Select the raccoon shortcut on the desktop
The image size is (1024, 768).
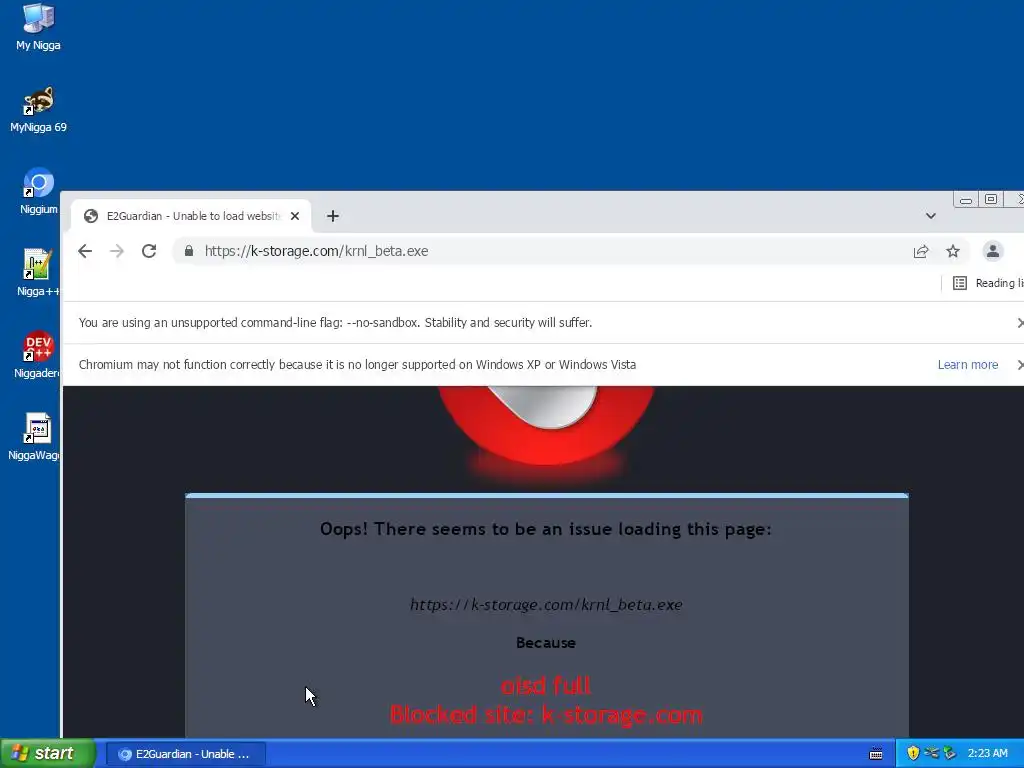tap(38, 110)
